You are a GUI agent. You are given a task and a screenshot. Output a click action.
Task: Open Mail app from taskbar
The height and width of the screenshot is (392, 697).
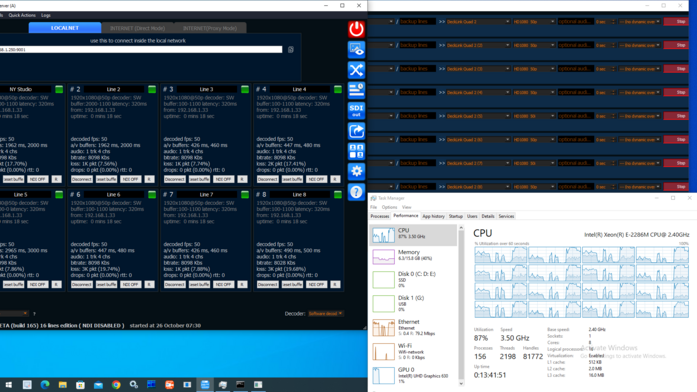coord(98,384)
